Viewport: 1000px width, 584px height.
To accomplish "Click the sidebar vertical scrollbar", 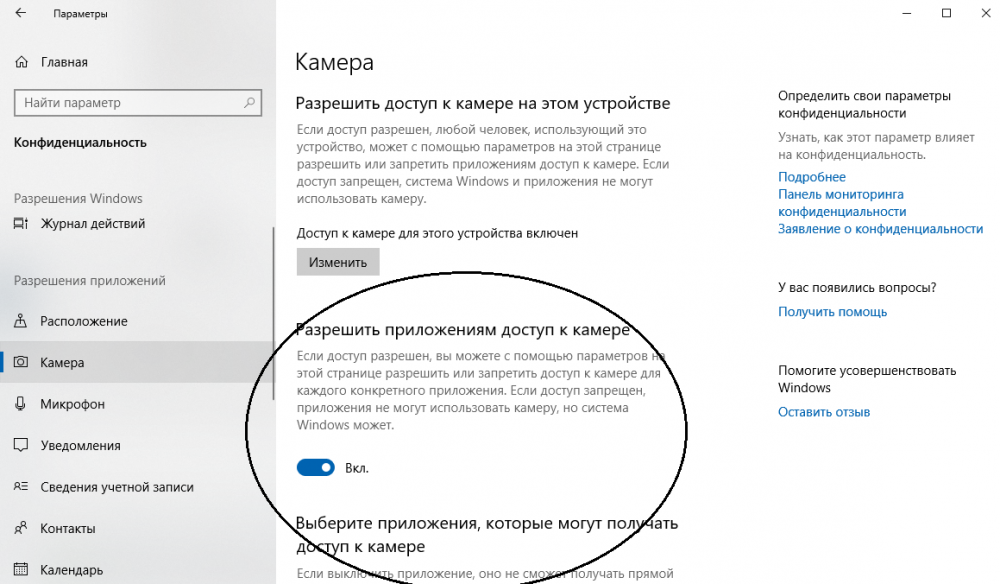I will tap(274, 312).
